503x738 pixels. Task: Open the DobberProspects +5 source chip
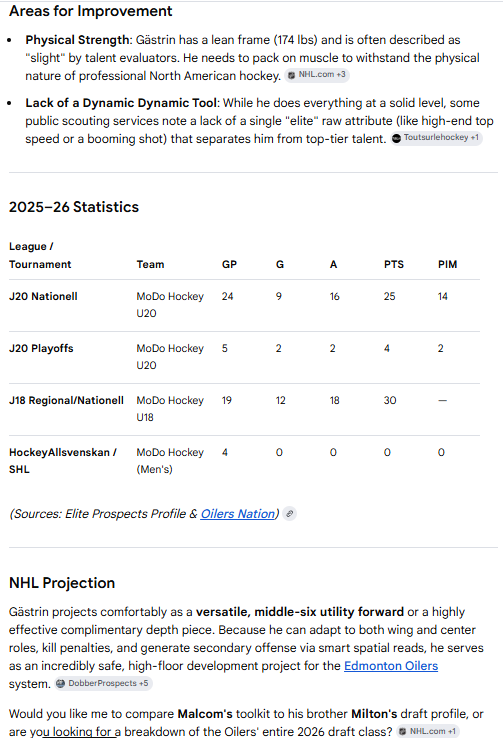(103, 683)
